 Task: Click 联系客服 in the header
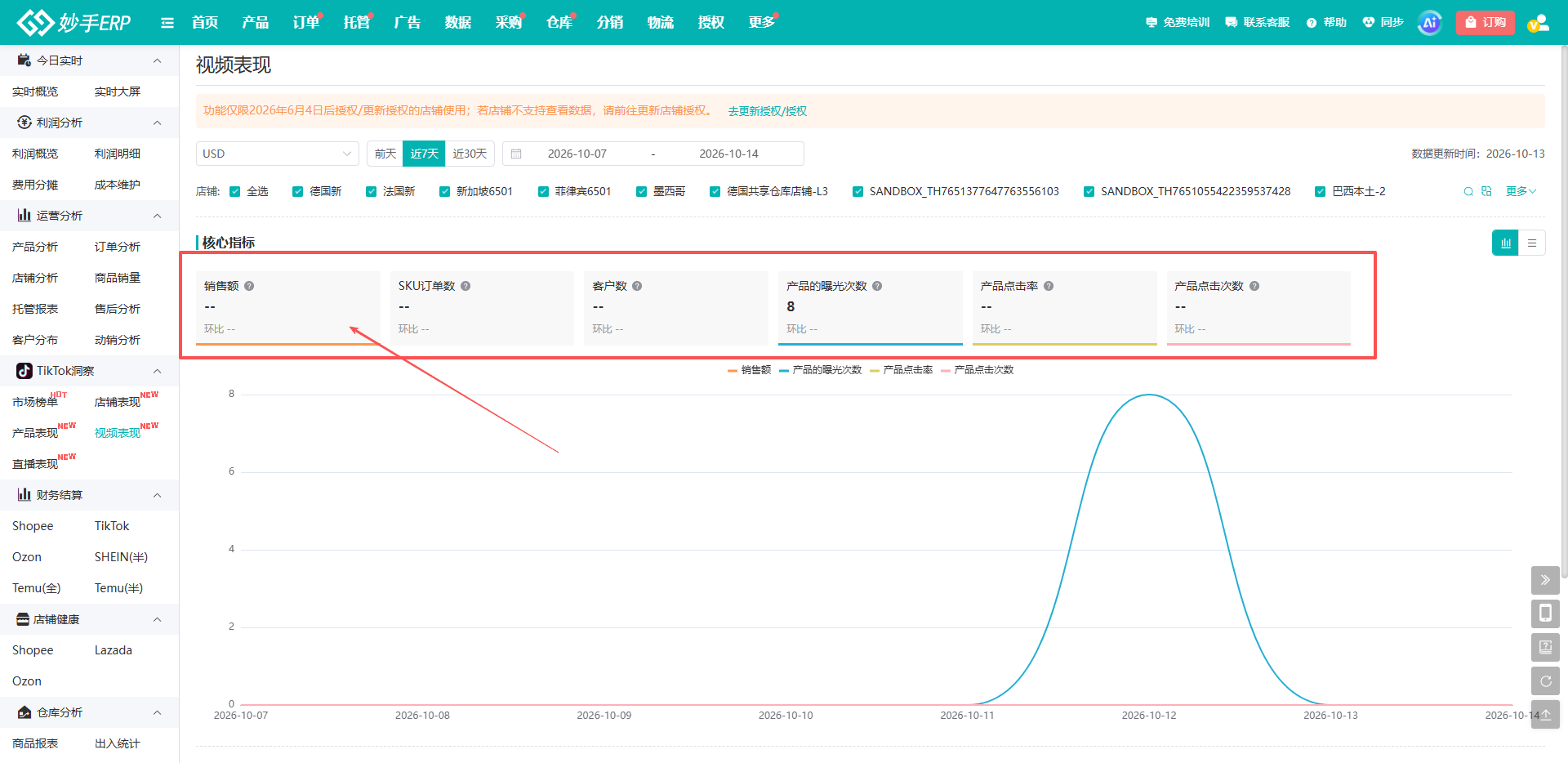1258,23
